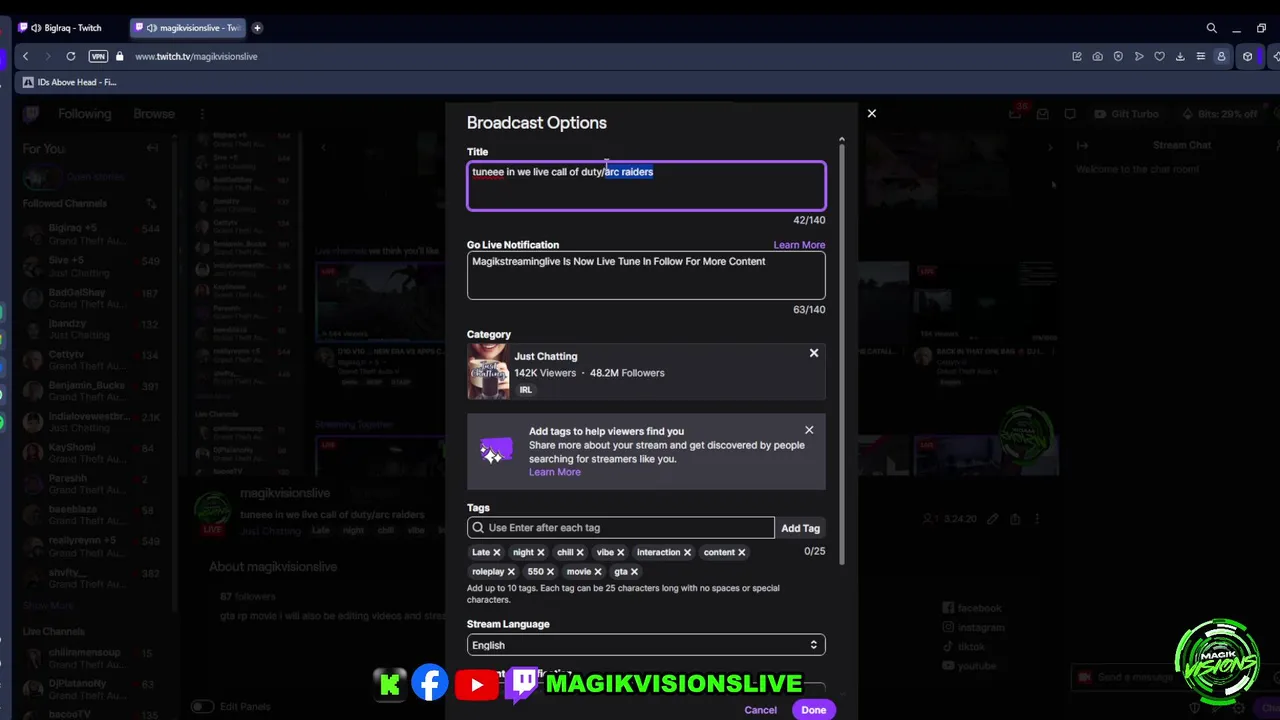Viewport: 1280px width, 720px height.
Task: Dismiss the add tags tip banner
Action: [x=809, y=430]
